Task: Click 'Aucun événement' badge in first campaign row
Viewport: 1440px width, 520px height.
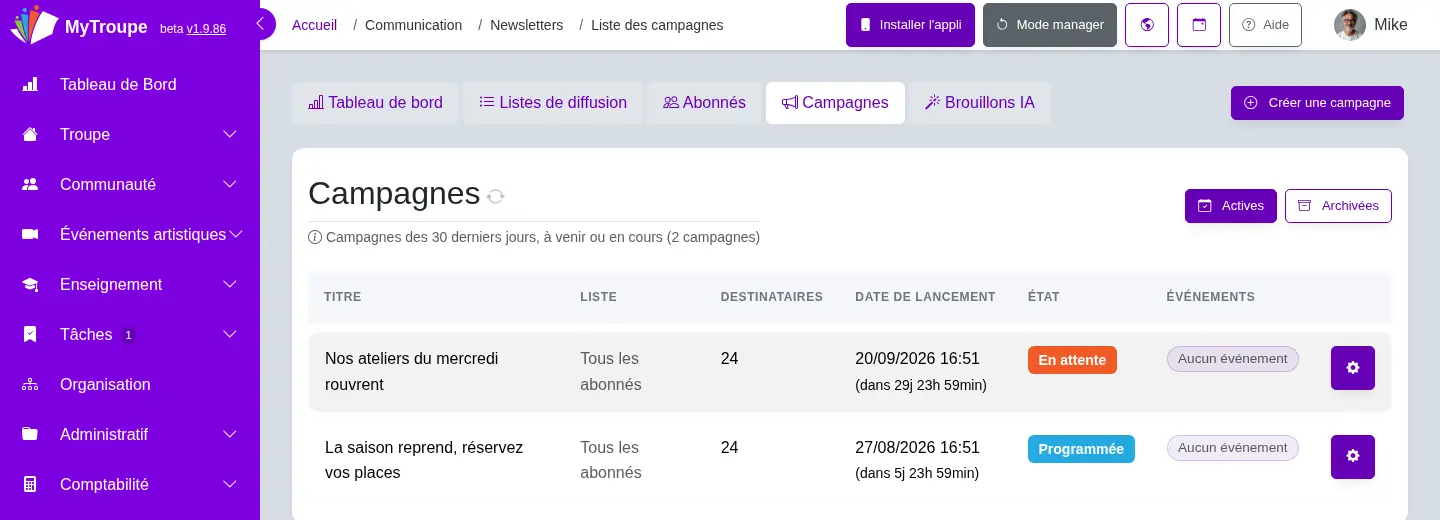Action: 1233,359
